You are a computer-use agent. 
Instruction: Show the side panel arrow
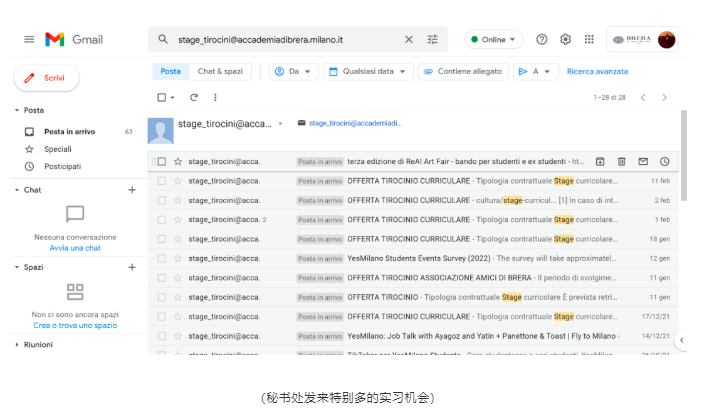[681, 340]
